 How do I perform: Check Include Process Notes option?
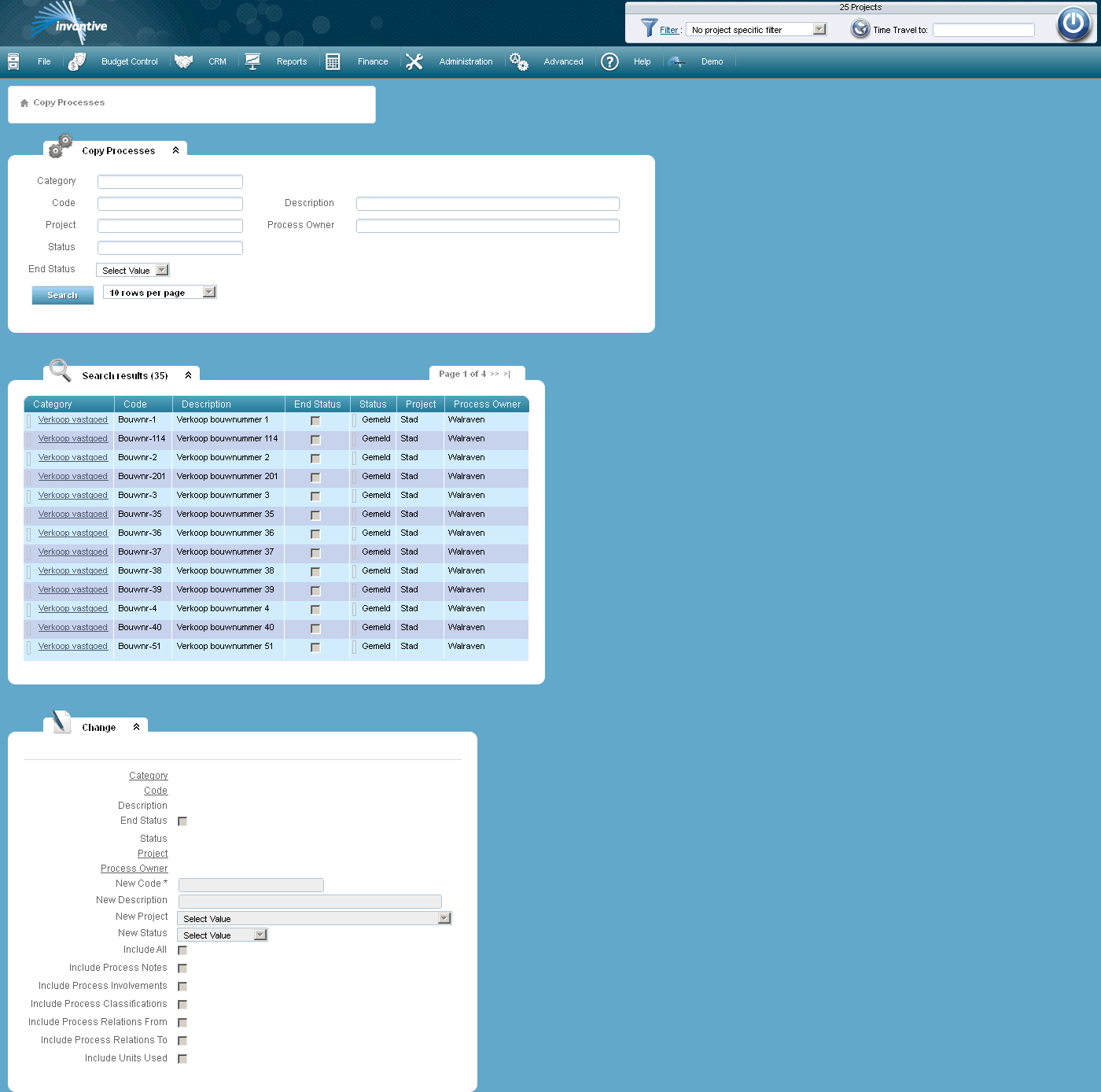click(x=182, y=968)
